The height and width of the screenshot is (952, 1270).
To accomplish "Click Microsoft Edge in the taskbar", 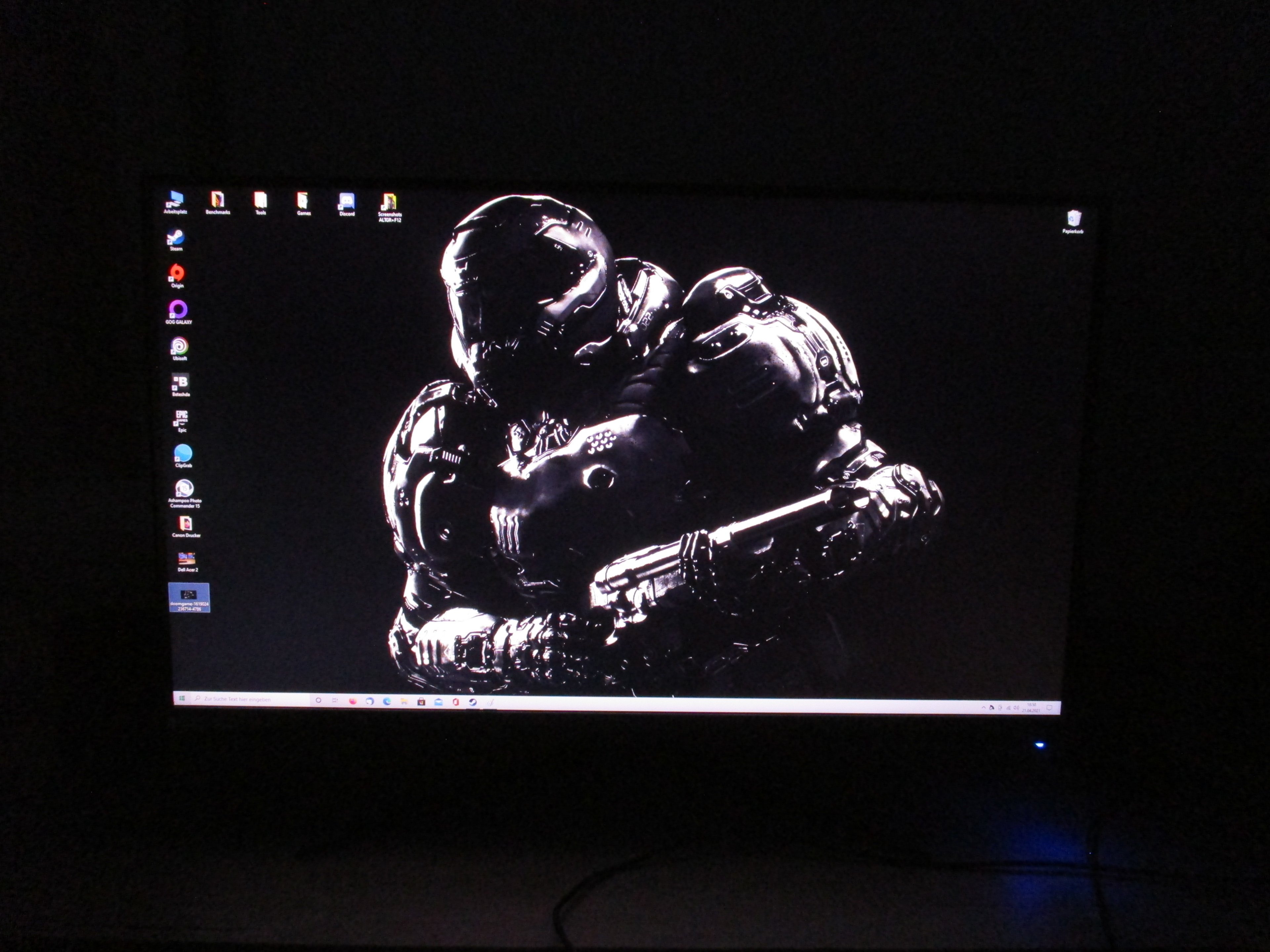I will coord(387,701).
